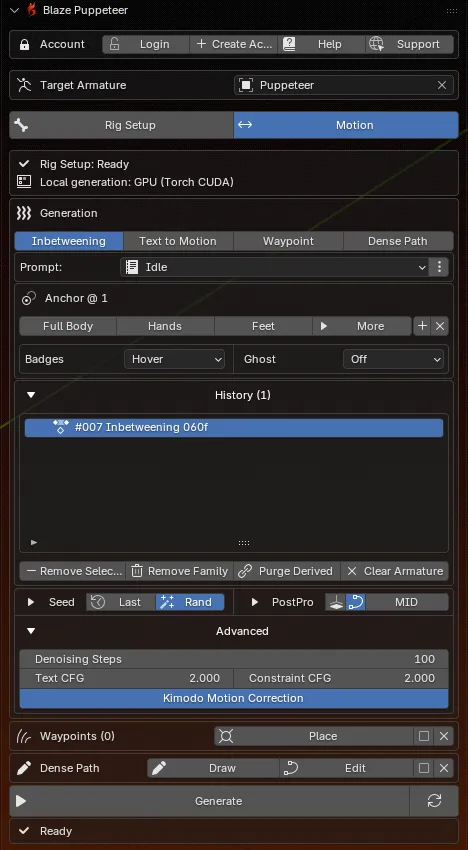
Task: Click Remove Family trash button
Action: coord(179,571)
